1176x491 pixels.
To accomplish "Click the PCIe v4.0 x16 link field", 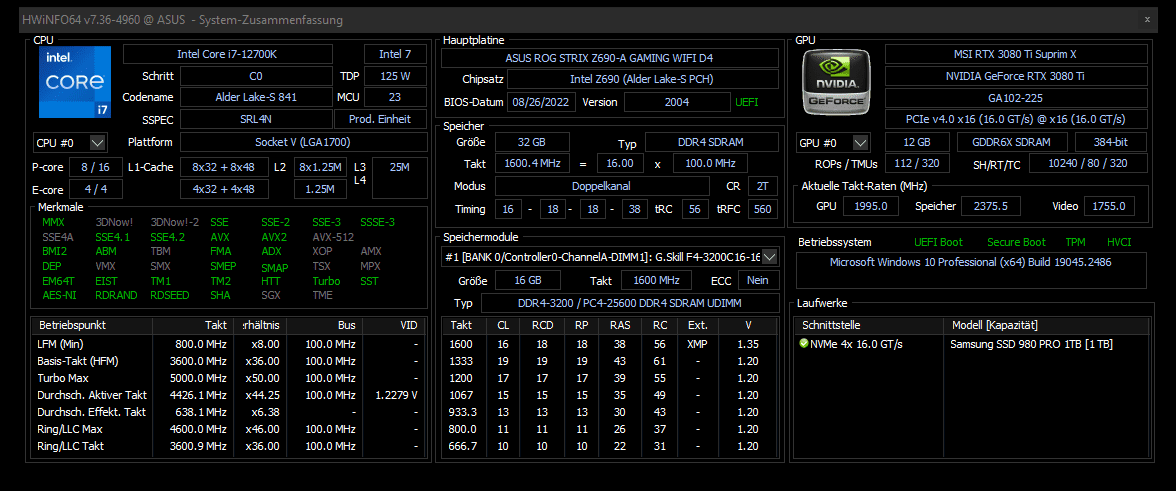I will point(1016,119).
